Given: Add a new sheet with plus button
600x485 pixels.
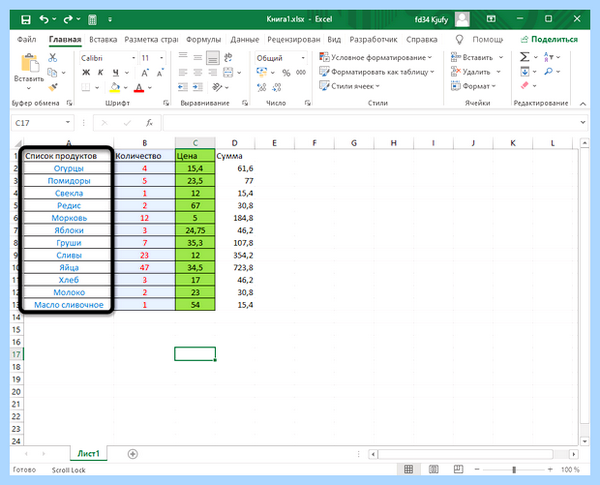Looking at the screenshot, I should [x=133, y=454].
